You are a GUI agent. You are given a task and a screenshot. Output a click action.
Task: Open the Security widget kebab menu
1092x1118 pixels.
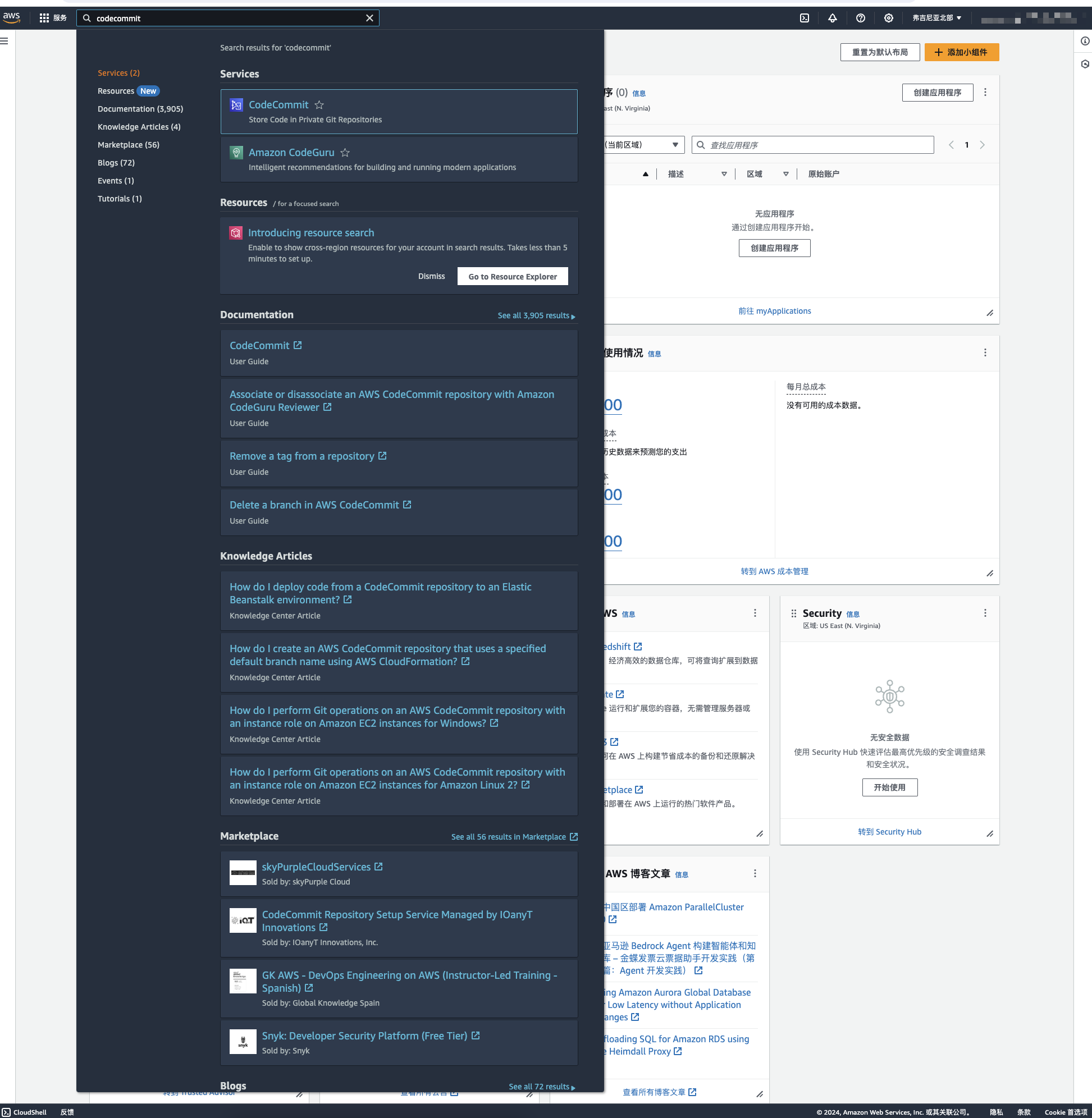[x=984, y=613]
